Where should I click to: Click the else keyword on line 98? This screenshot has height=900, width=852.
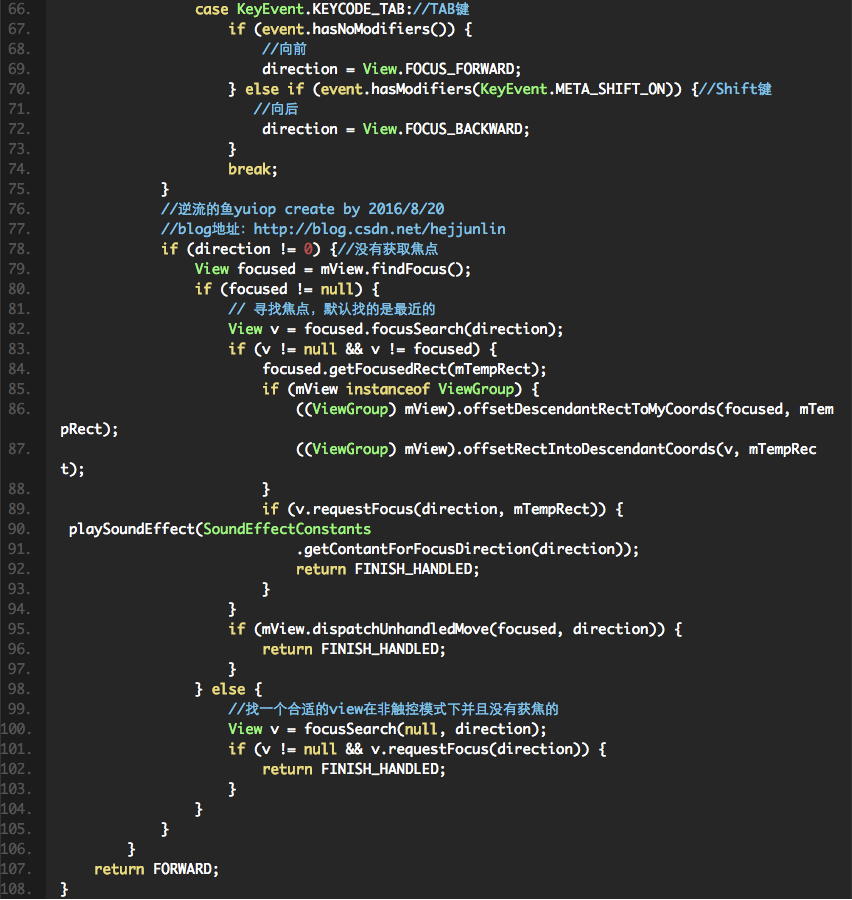click(x=227, y=689)
